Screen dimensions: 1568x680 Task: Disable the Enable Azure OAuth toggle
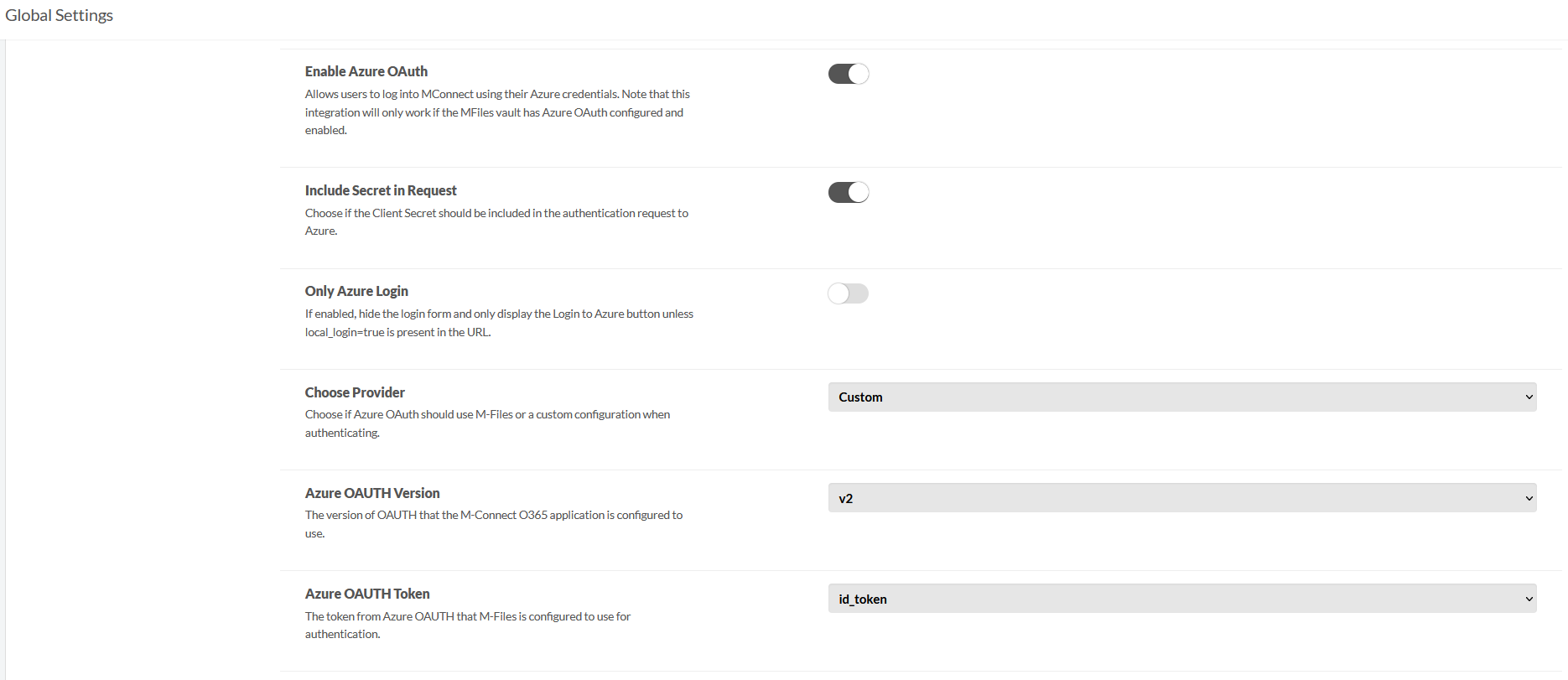[849, 74]
